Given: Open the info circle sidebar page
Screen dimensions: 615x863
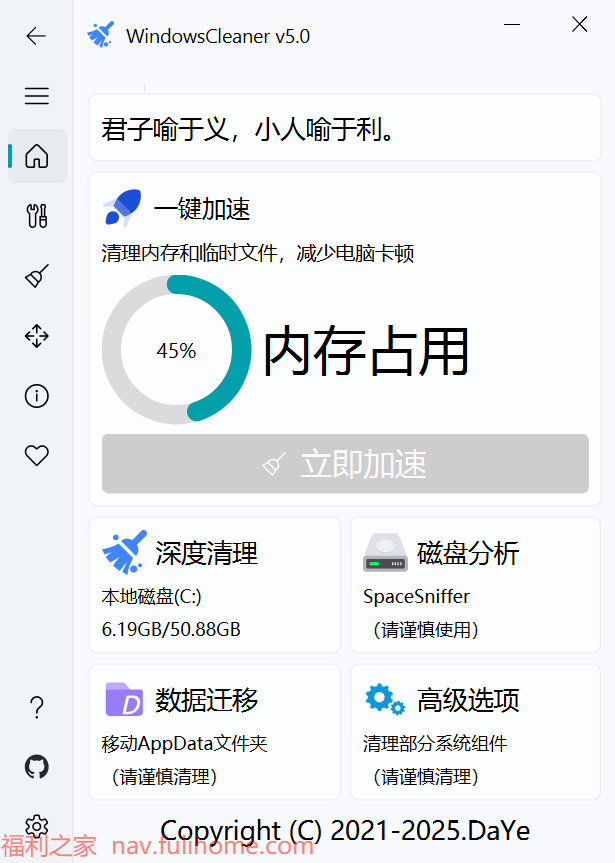Looking at the screenshot, I should tap(37, 396).
